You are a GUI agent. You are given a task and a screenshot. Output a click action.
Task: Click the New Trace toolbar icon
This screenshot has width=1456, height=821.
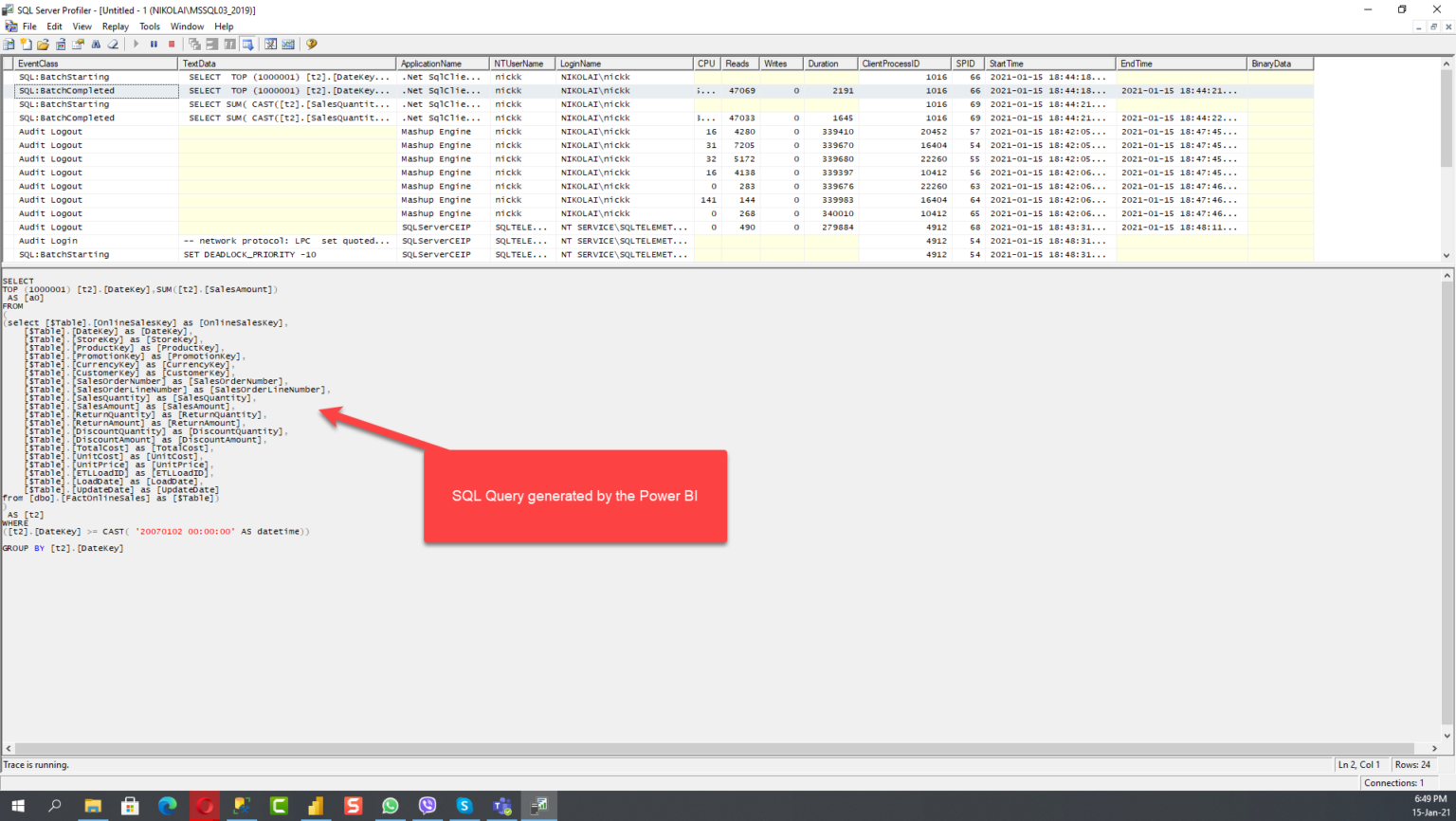point(9,45)
